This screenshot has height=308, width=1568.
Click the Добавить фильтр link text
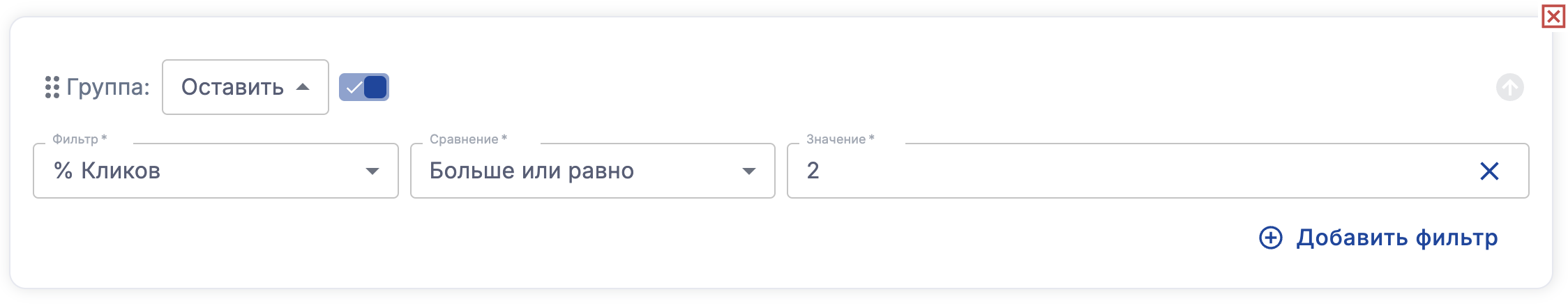click(1396, 238)
